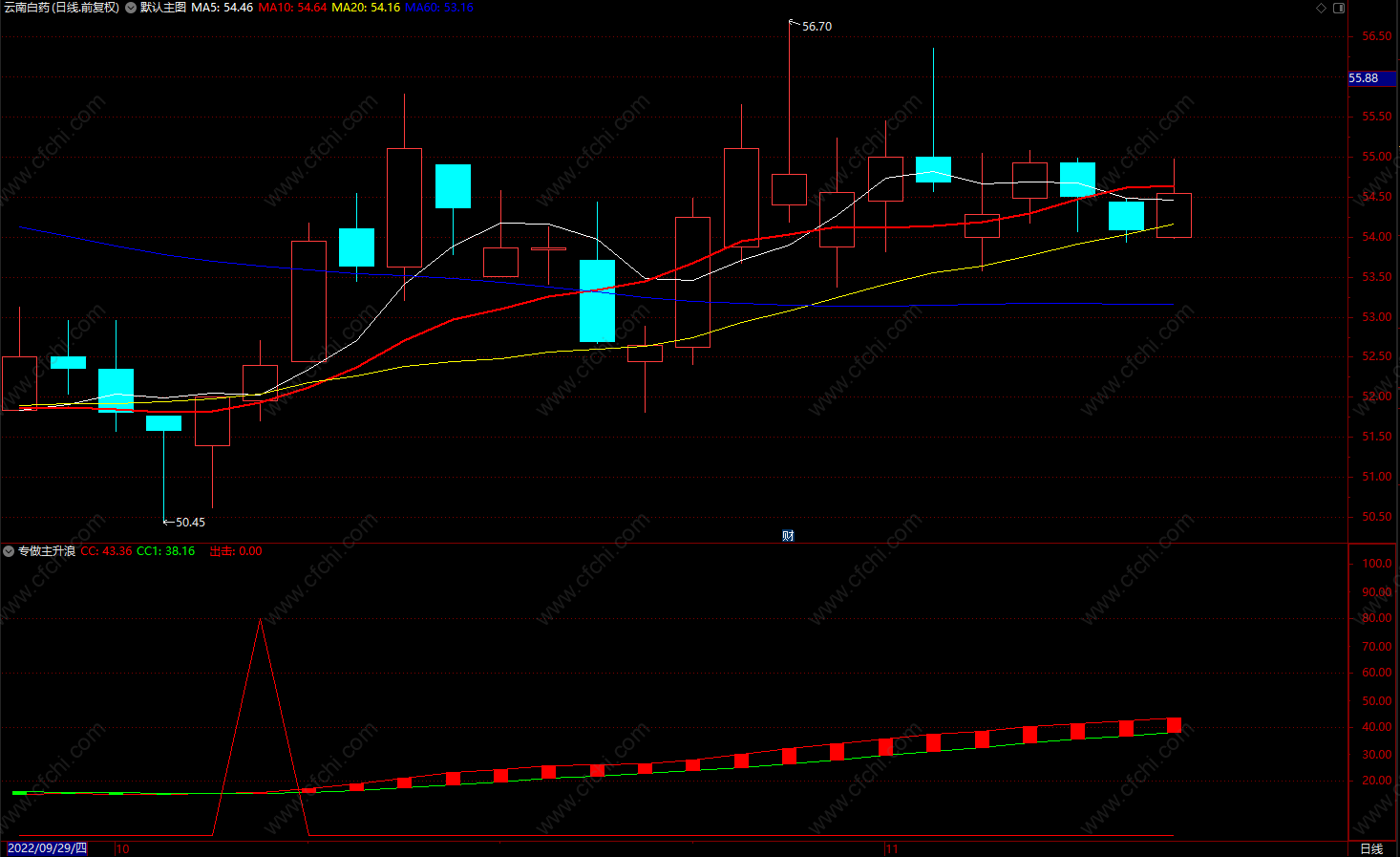1400x857 pixels.
Task: Click the month 11 timeline marker
Action: point(892,848)
